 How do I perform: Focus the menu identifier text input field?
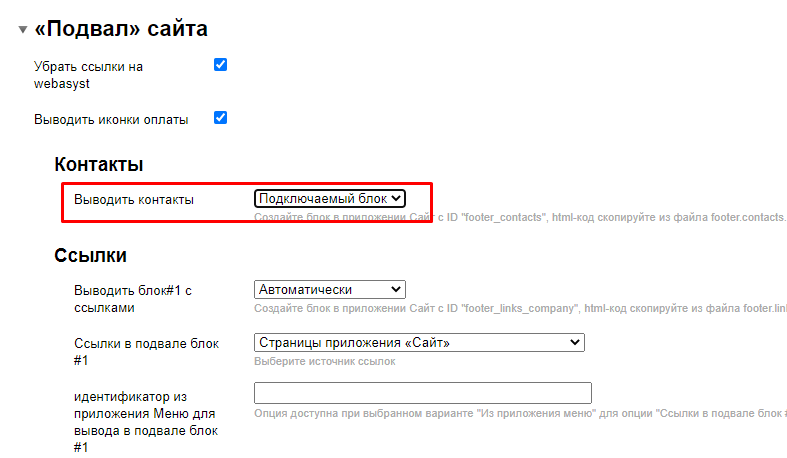423,393
